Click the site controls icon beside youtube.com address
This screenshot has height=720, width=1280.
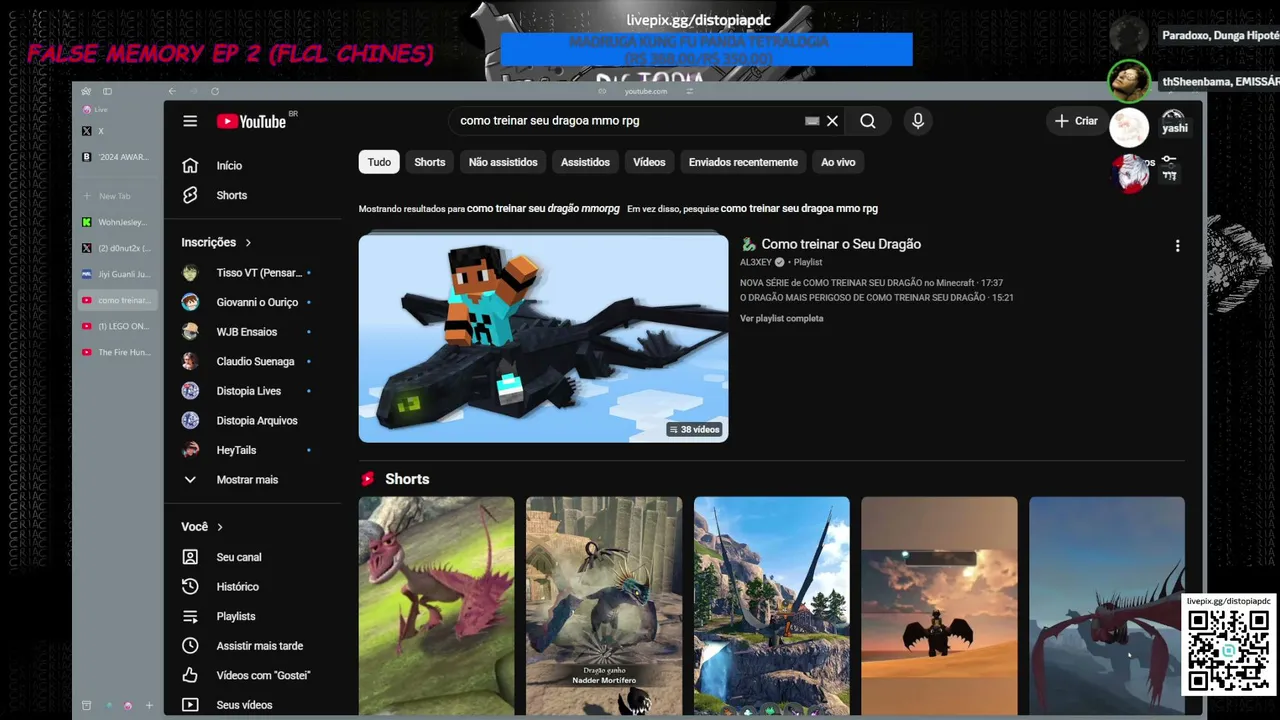point(690,91)
